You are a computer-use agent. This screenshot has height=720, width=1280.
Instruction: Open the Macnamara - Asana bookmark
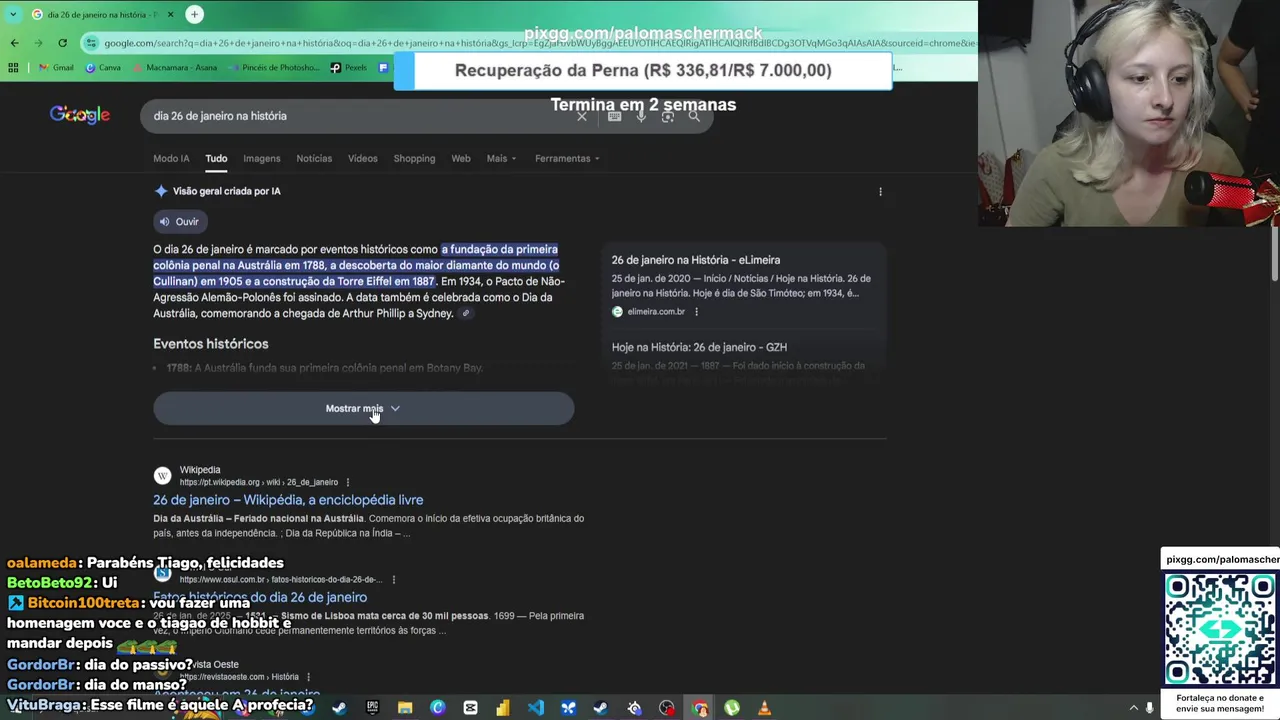pos(176,68)
